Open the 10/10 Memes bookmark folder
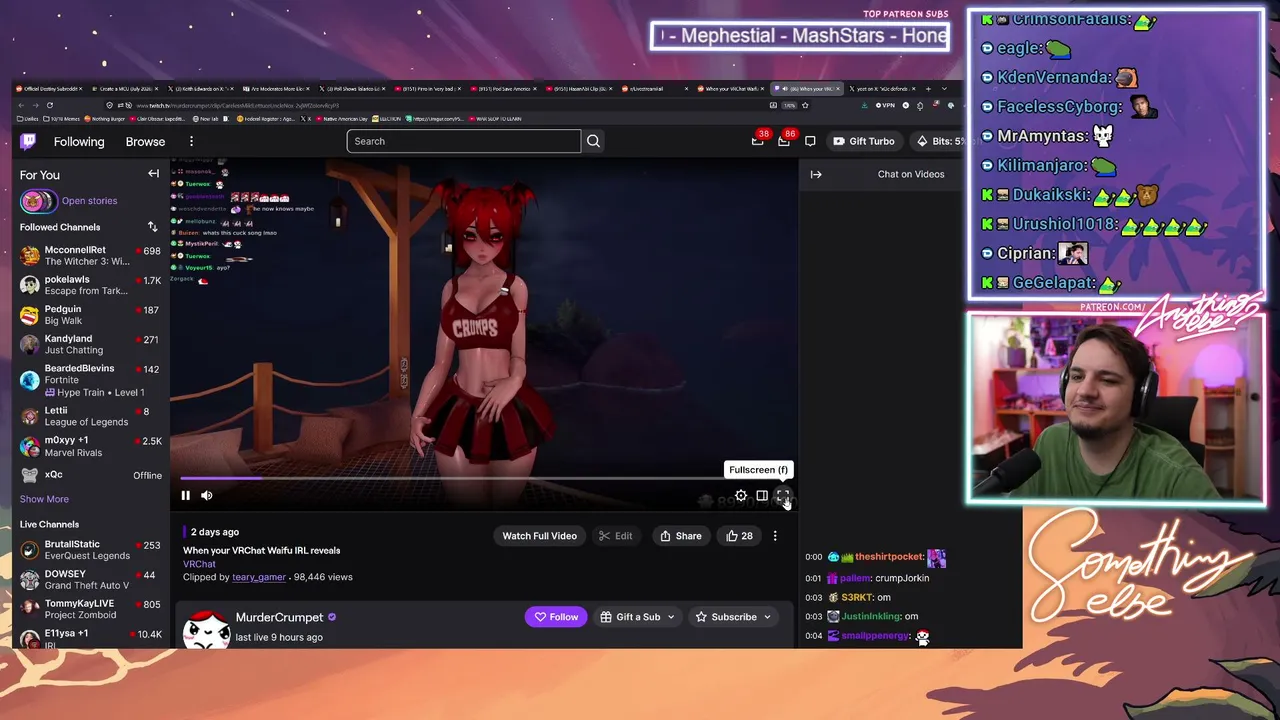 click(60, 119)
